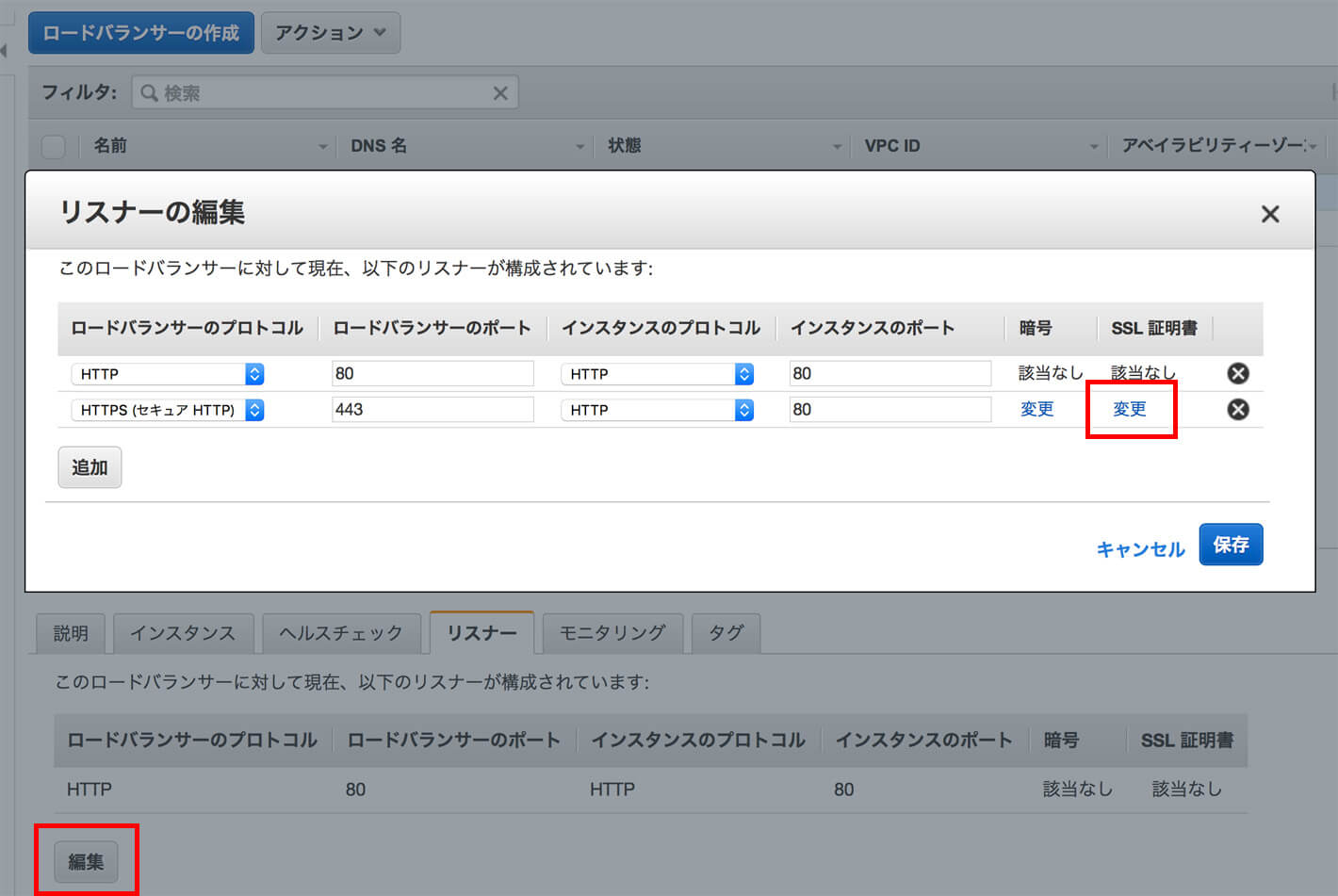Click the 追加 button to add listener
Image resolution: width=1338 pixels, height=896 pixels.
[90, 467]
